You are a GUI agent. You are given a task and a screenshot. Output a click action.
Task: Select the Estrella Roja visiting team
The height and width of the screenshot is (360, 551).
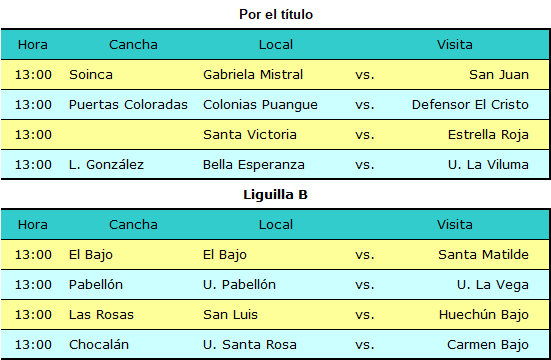[x=488, y=135]
